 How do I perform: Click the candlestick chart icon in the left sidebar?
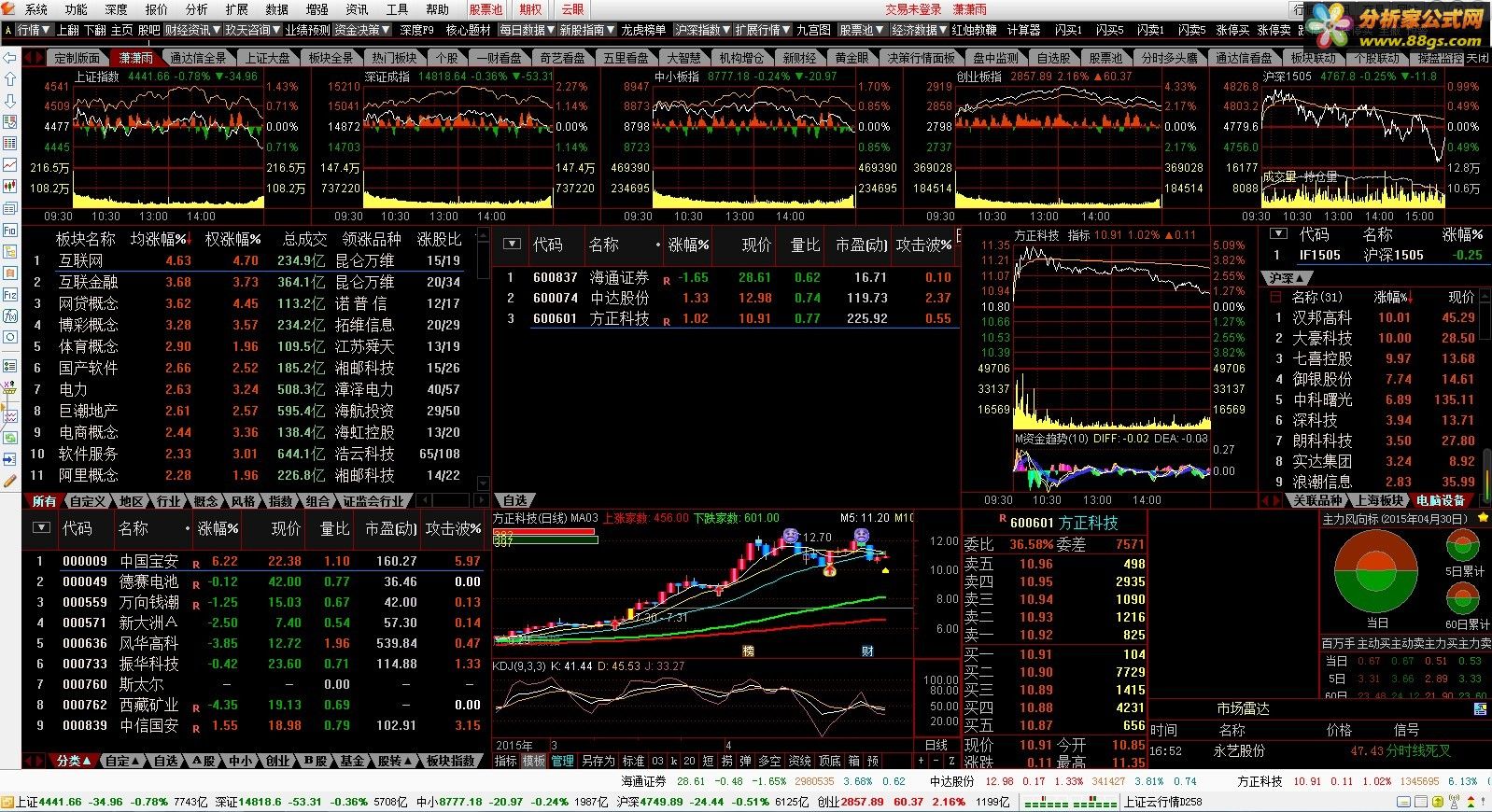point(10,187)
